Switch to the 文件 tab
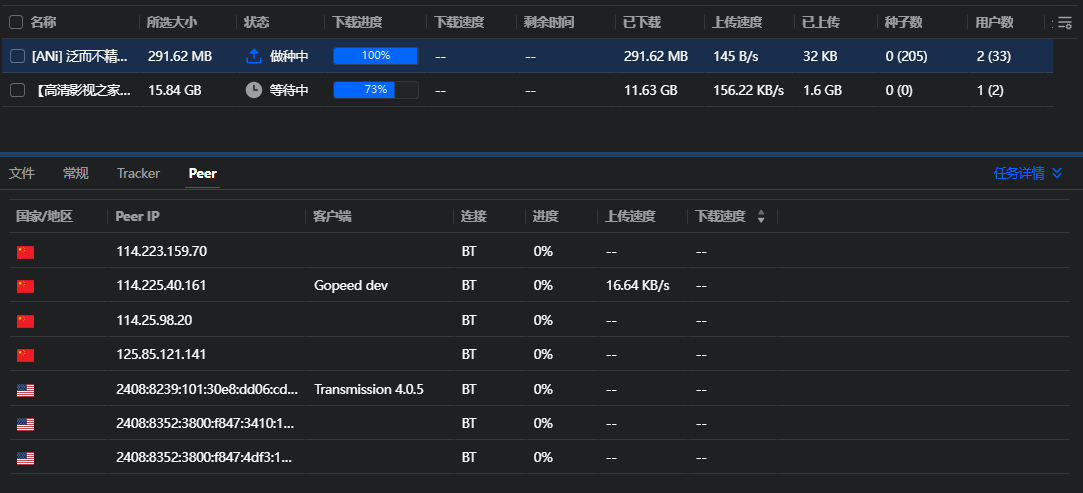 coord(22,173)
